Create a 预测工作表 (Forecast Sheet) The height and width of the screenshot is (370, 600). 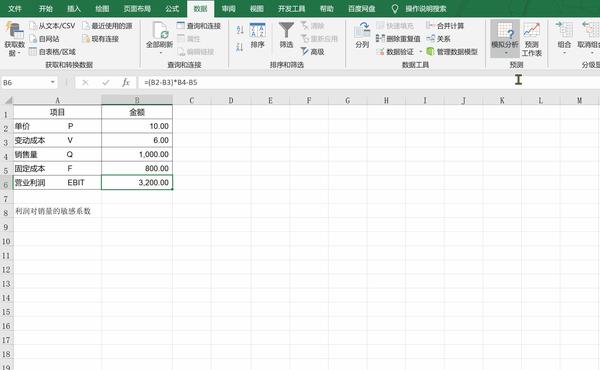click(532, 39)
